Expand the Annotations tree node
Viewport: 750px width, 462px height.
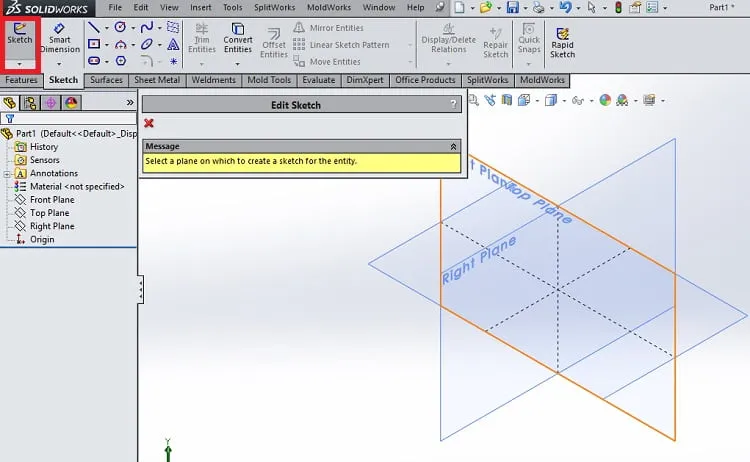pos(7,174)
